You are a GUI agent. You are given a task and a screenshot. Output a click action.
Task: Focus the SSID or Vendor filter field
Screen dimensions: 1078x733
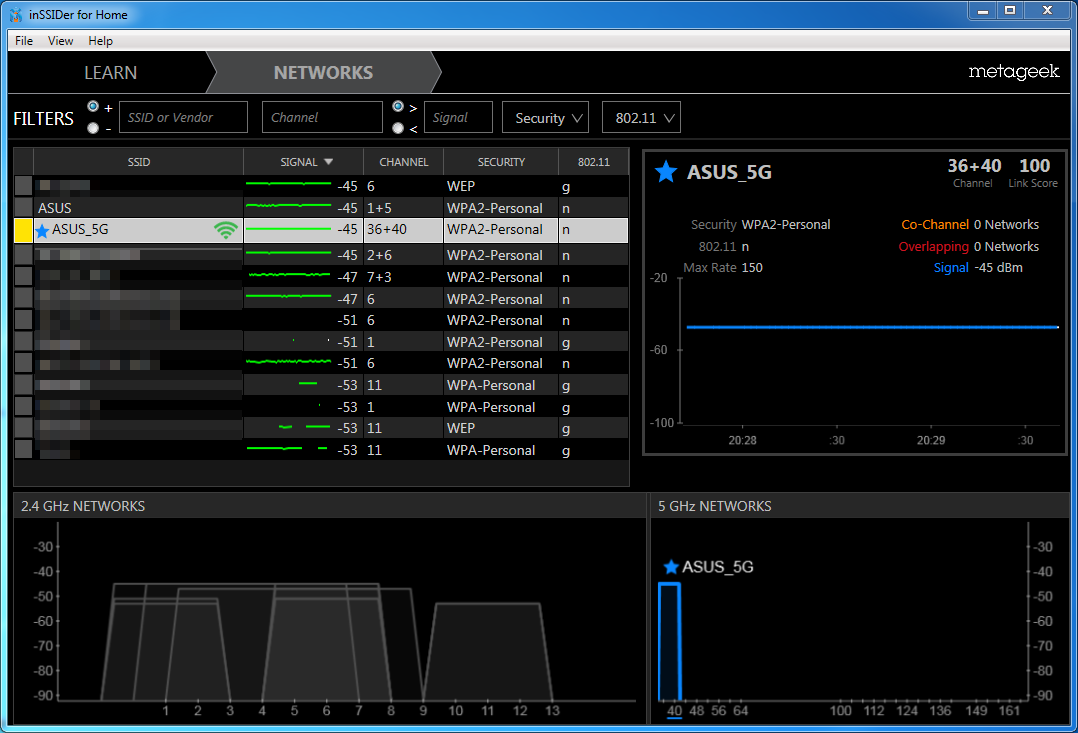pos(184,118)
